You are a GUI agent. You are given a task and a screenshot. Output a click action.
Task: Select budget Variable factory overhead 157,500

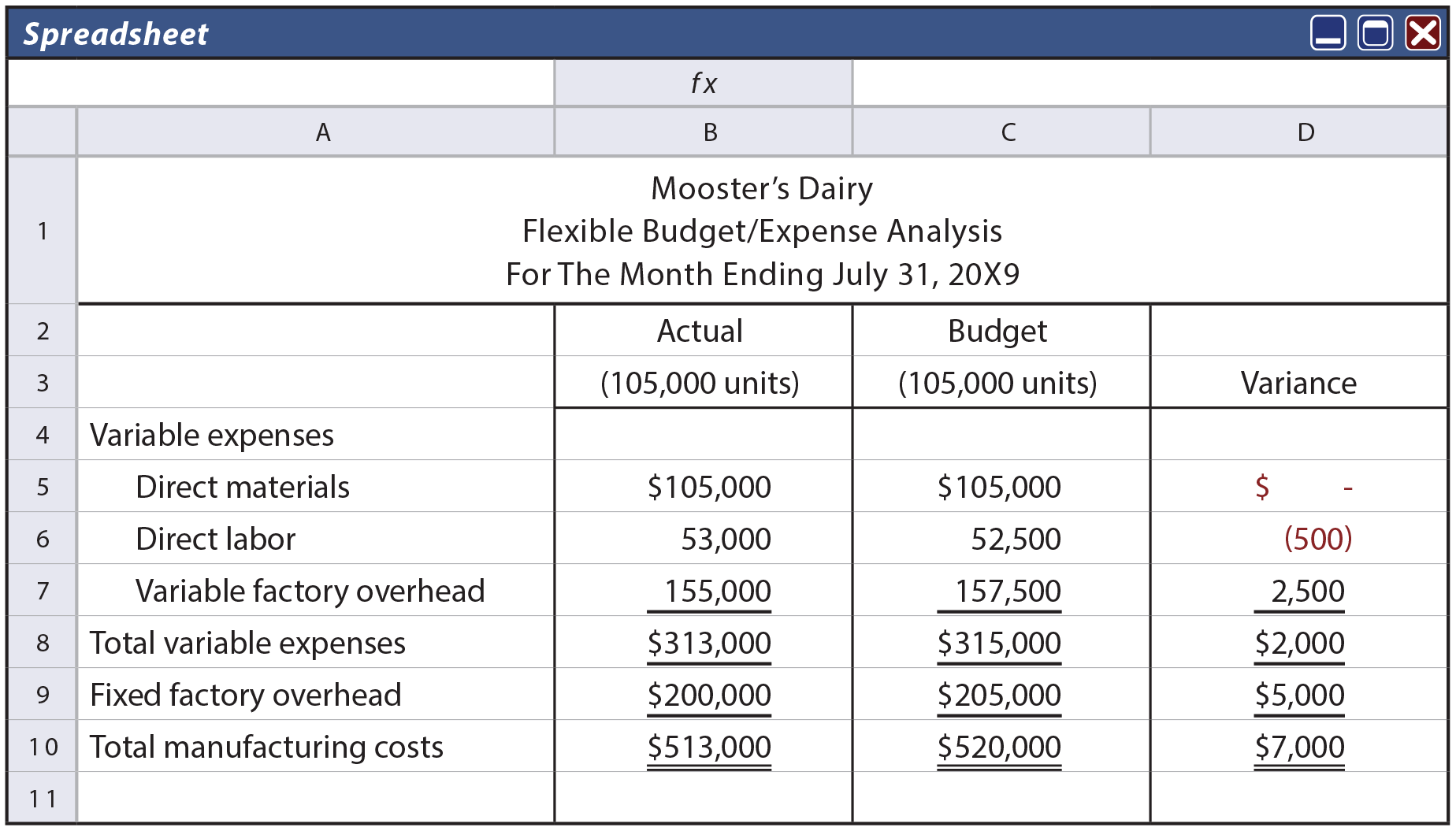[x=1007, y=591]
